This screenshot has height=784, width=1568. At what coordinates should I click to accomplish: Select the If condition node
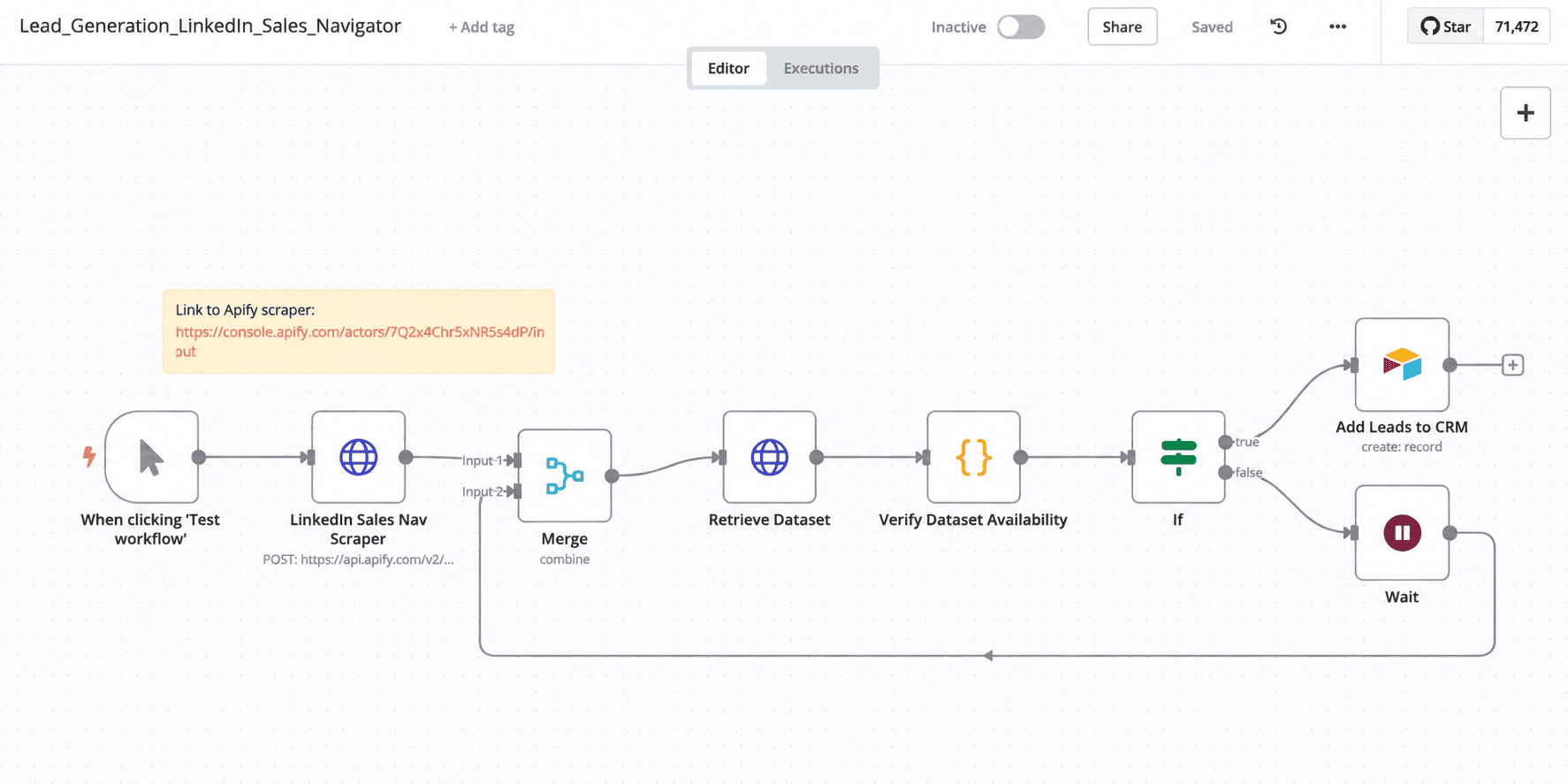1178,457
